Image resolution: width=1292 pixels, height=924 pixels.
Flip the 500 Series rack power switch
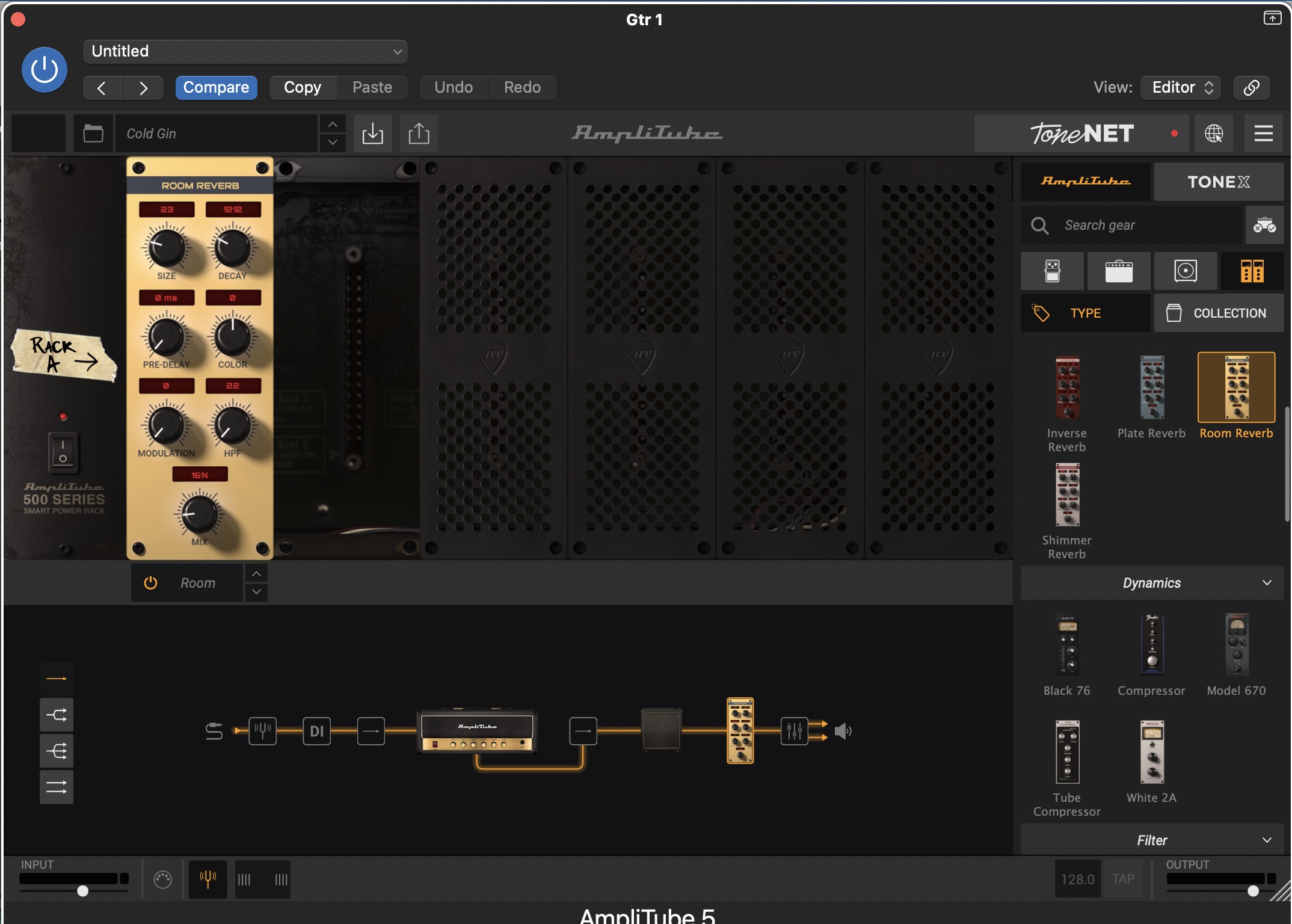pyautogui.click(x=63, y=451)
